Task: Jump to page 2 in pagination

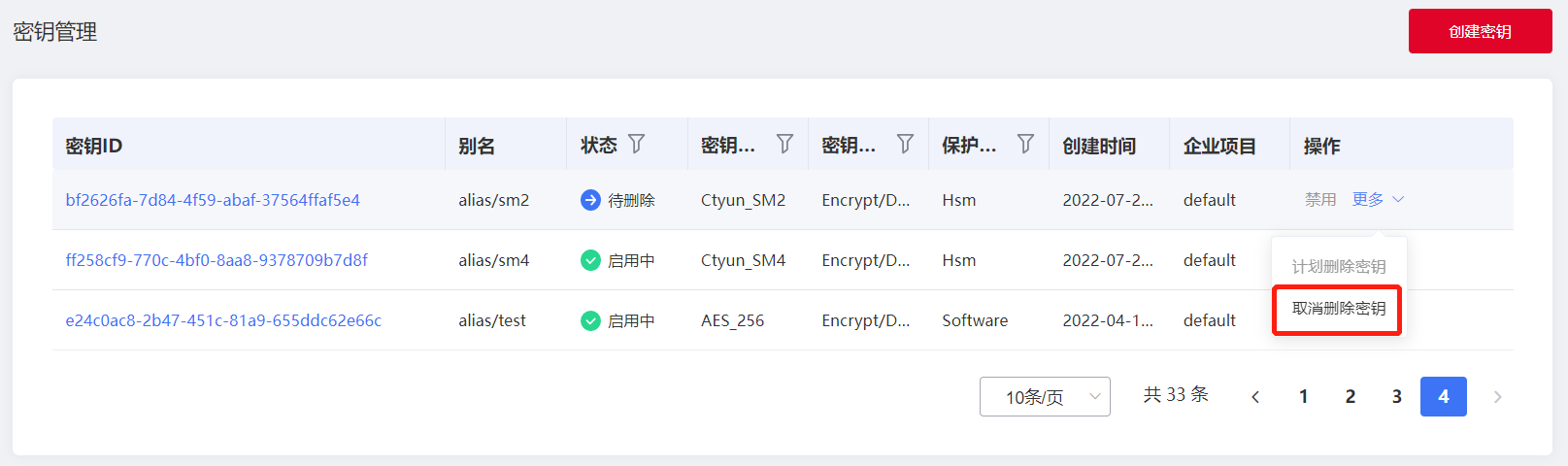Action: point(1350,396)
